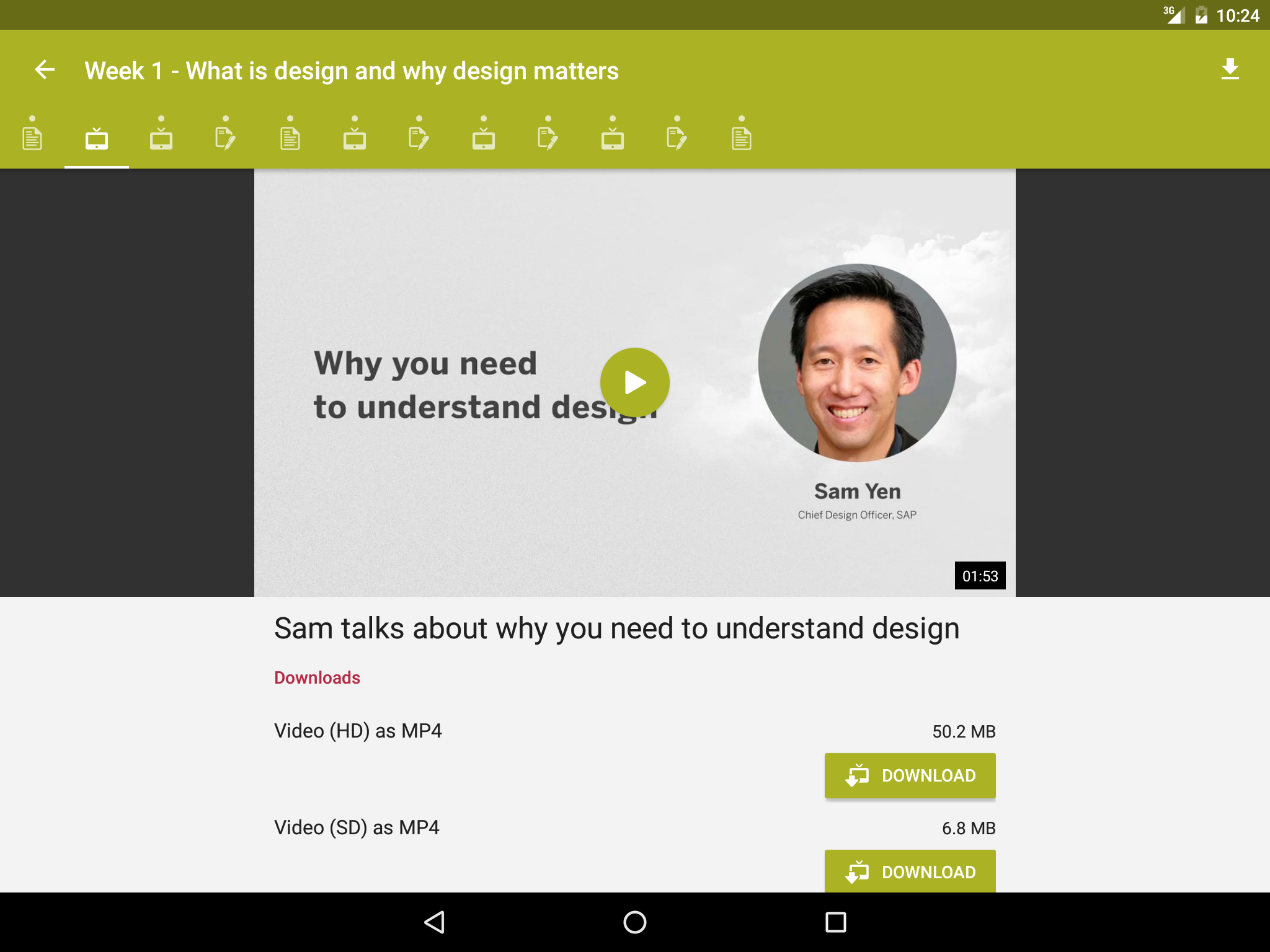The width and height of the screenshot is (1270, 952).
Task: Tap the Android home button
Action: click(634, 922)
